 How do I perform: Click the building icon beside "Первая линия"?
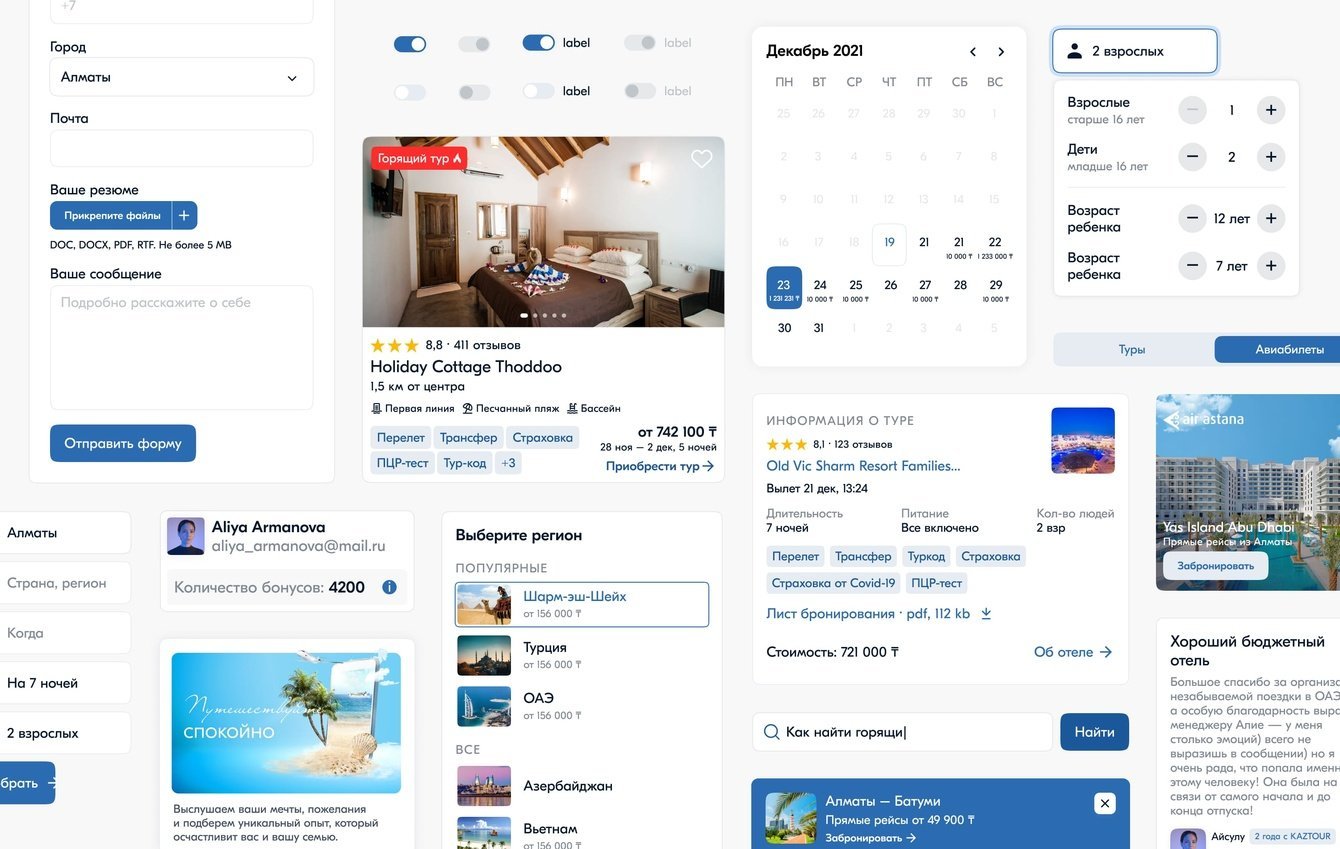click(x=376, y=408)
